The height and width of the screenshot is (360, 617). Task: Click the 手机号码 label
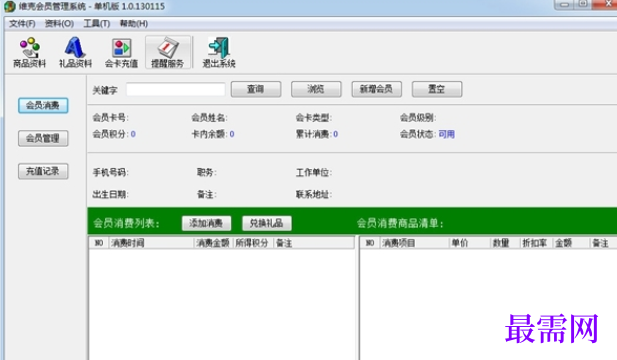[x=110, y=172]
